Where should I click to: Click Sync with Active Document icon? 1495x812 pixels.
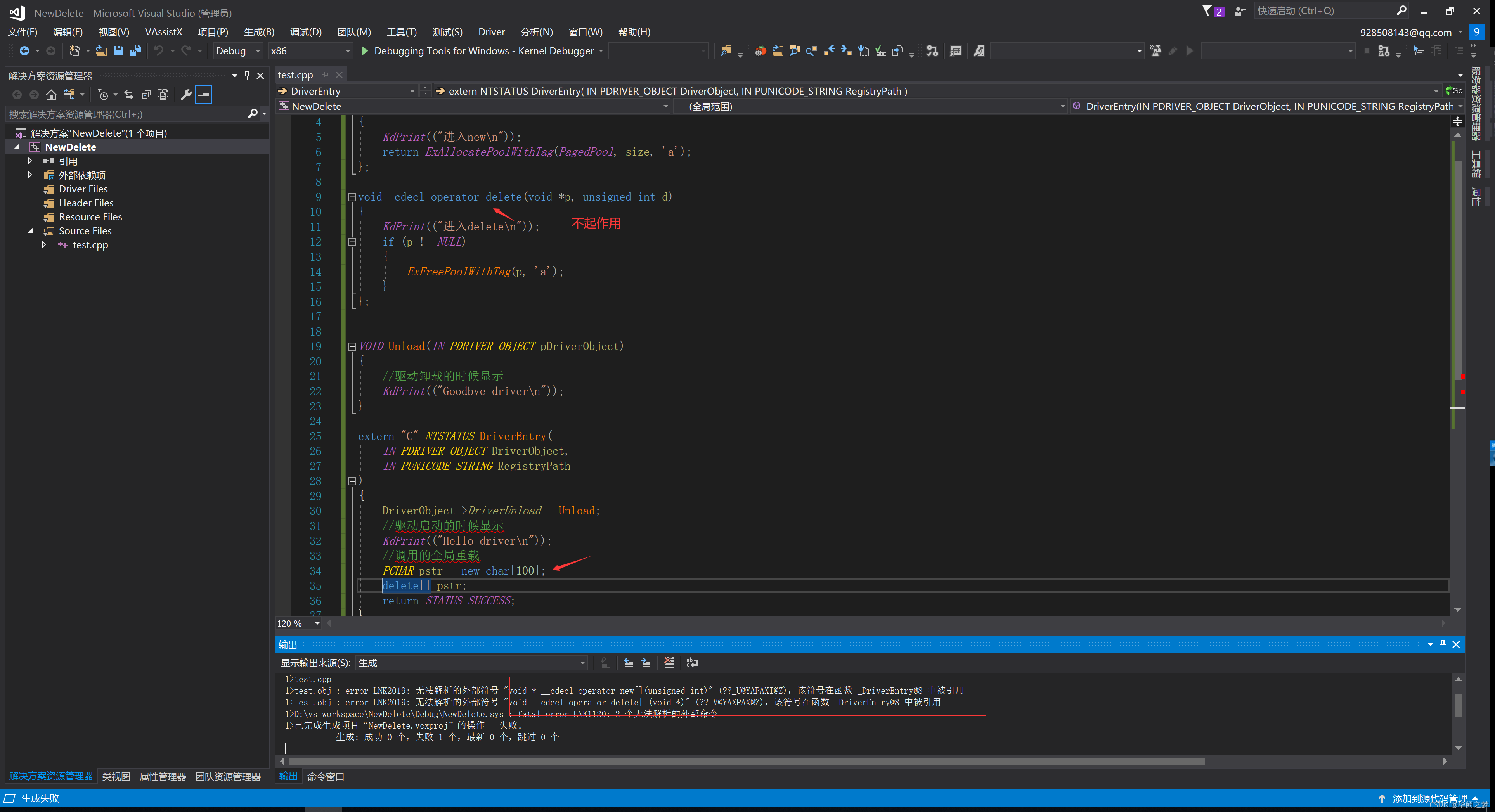(x=129, y=95)
